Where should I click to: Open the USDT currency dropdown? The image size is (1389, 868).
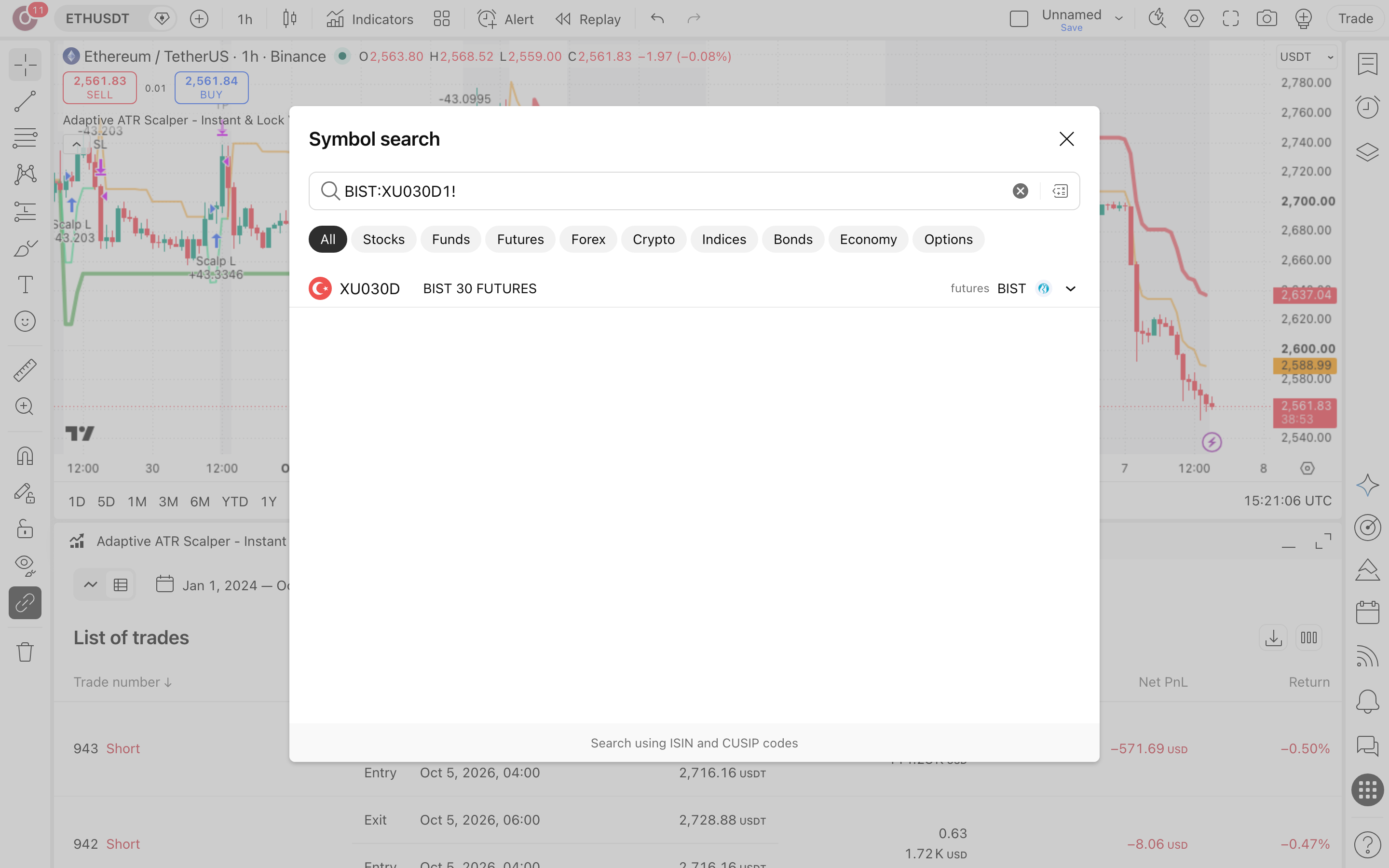pyautogui.click(x=1307, y=57)
